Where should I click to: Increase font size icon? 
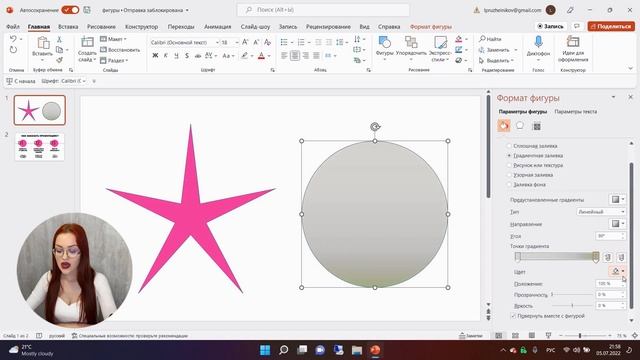coord(245,42)
